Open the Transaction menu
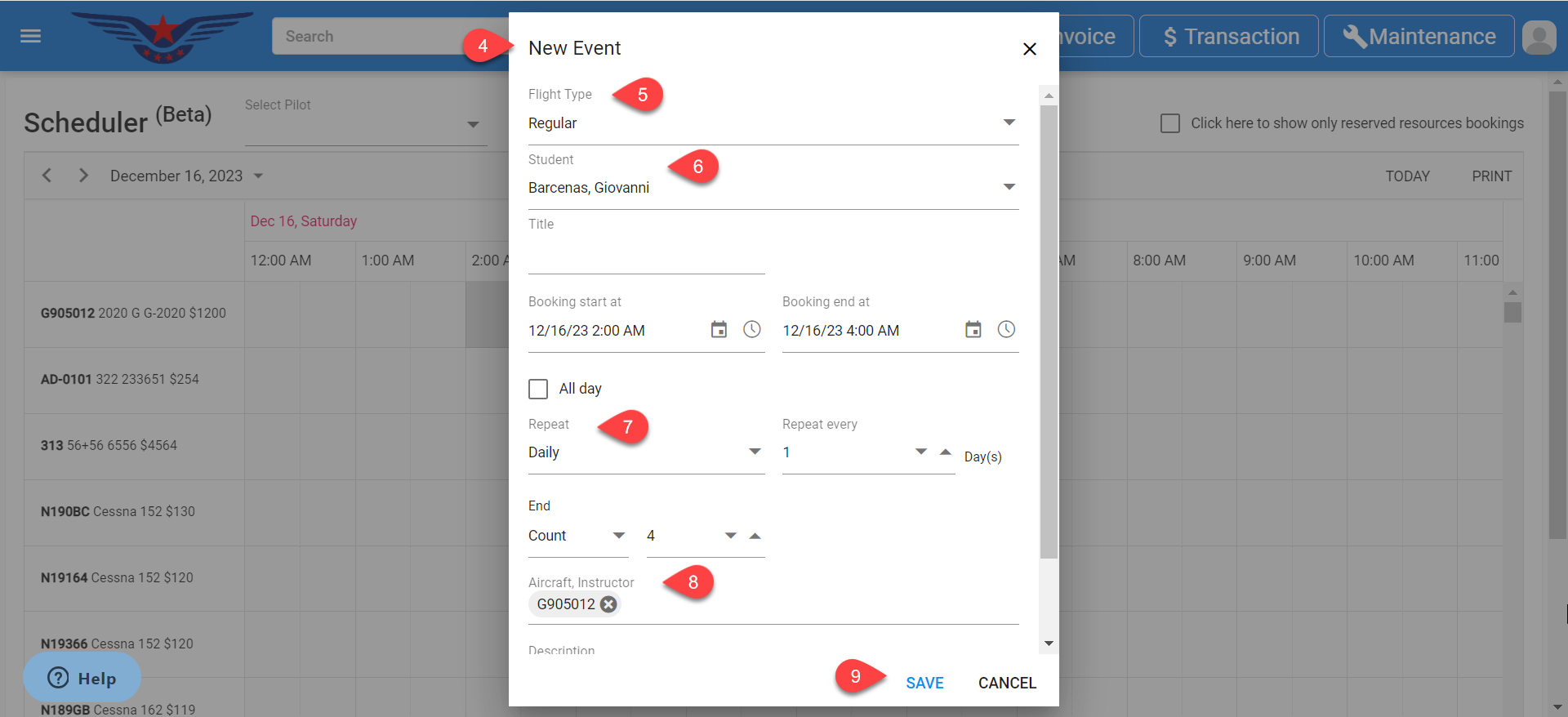Image resolution: width=1568 pixels, height=717 pixels. pos(1229,37)
